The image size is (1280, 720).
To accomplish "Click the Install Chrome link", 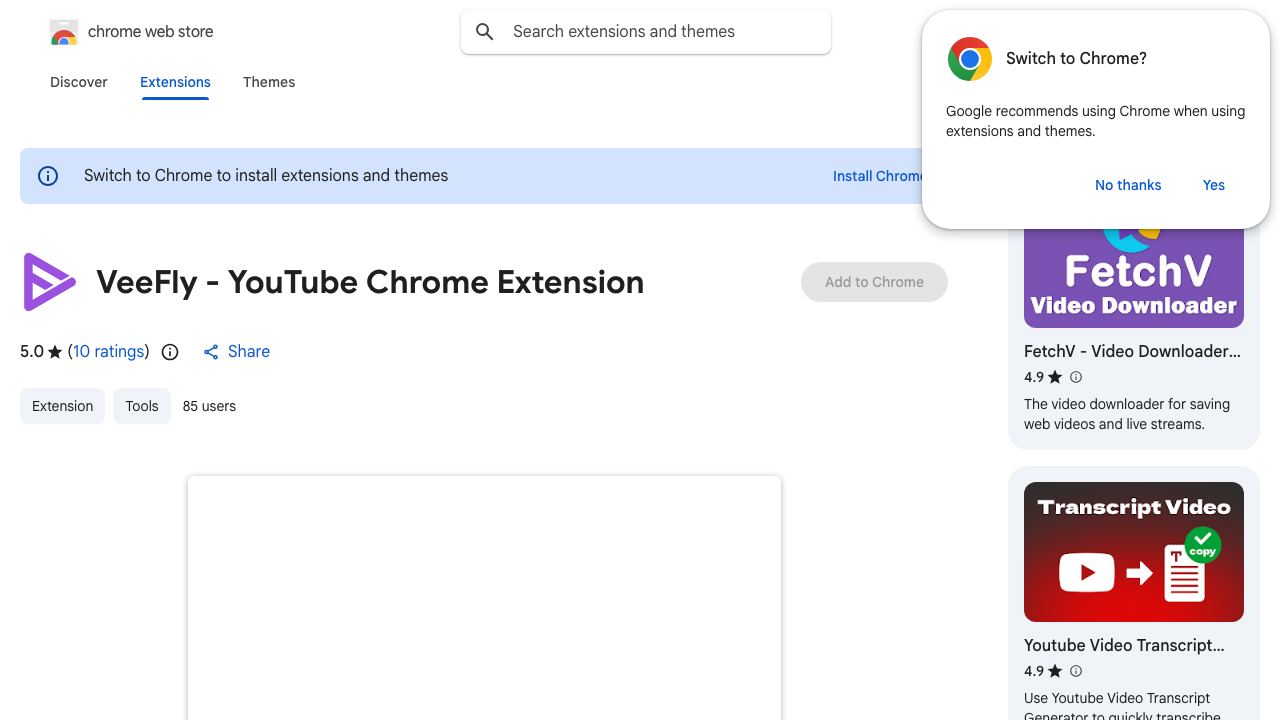I will coord(877,176).
